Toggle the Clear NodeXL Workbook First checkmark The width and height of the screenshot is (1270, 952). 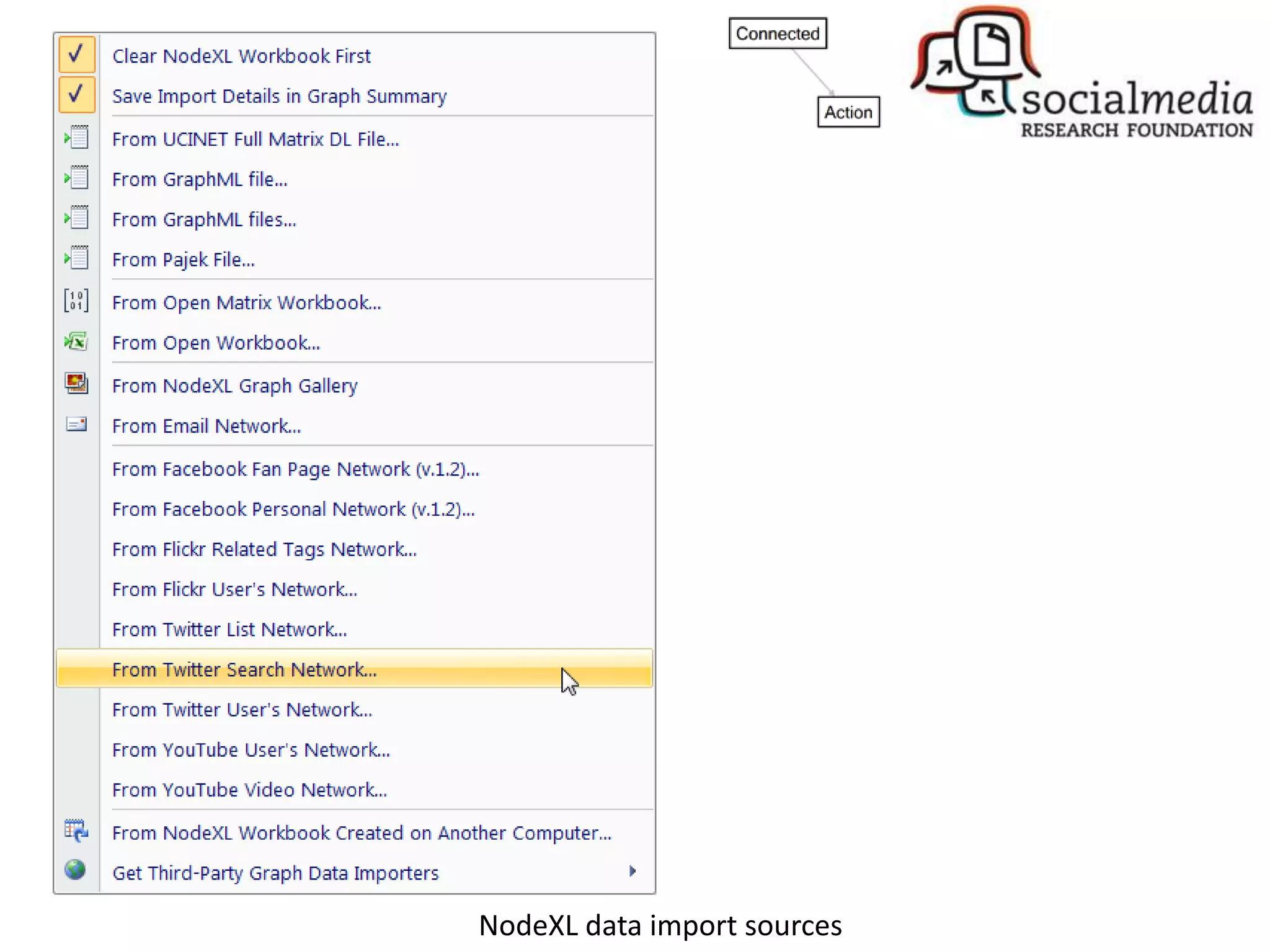pos(77,55)
